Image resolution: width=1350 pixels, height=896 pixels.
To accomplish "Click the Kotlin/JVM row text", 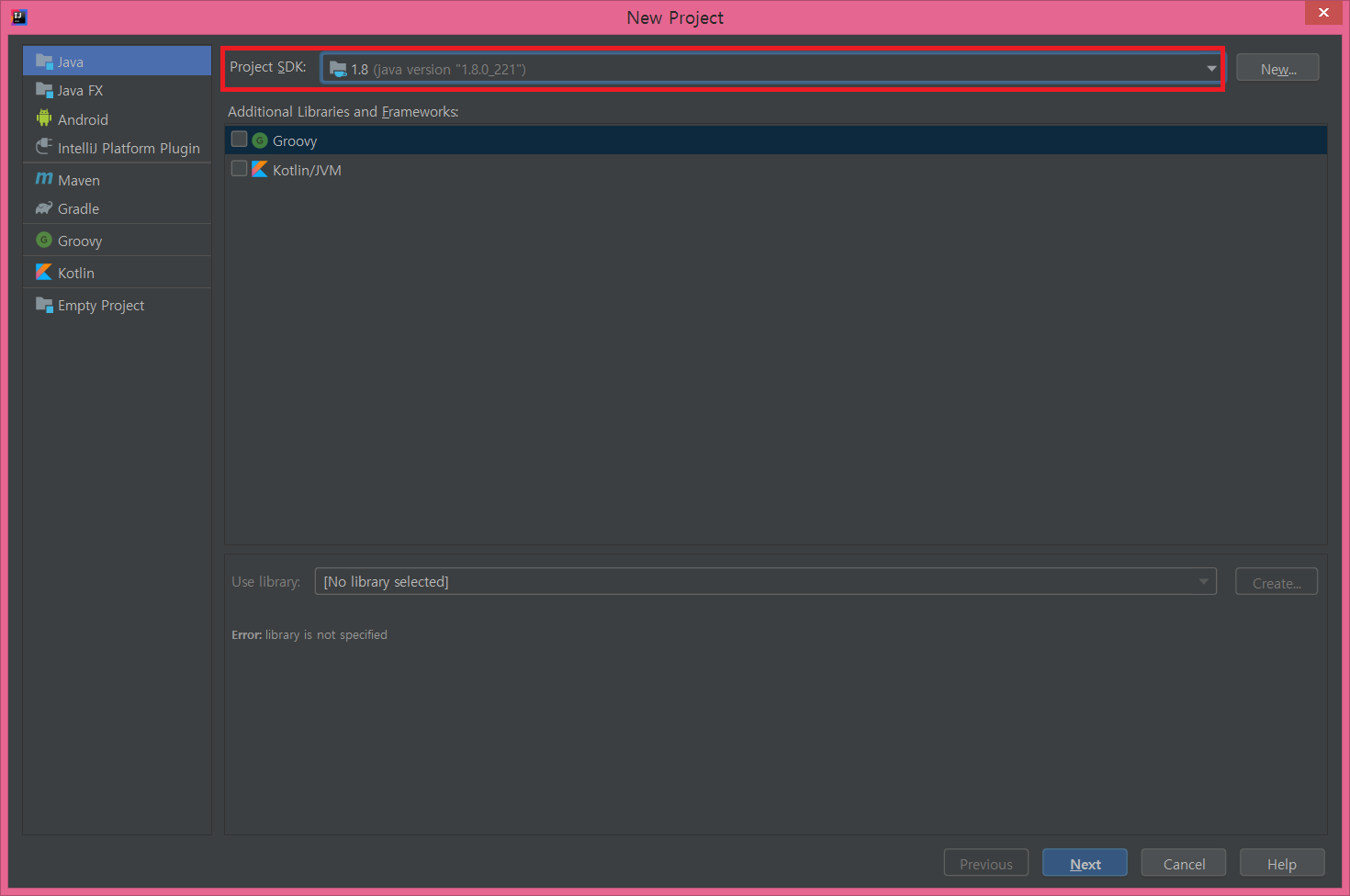I will [x=307, y=170].
